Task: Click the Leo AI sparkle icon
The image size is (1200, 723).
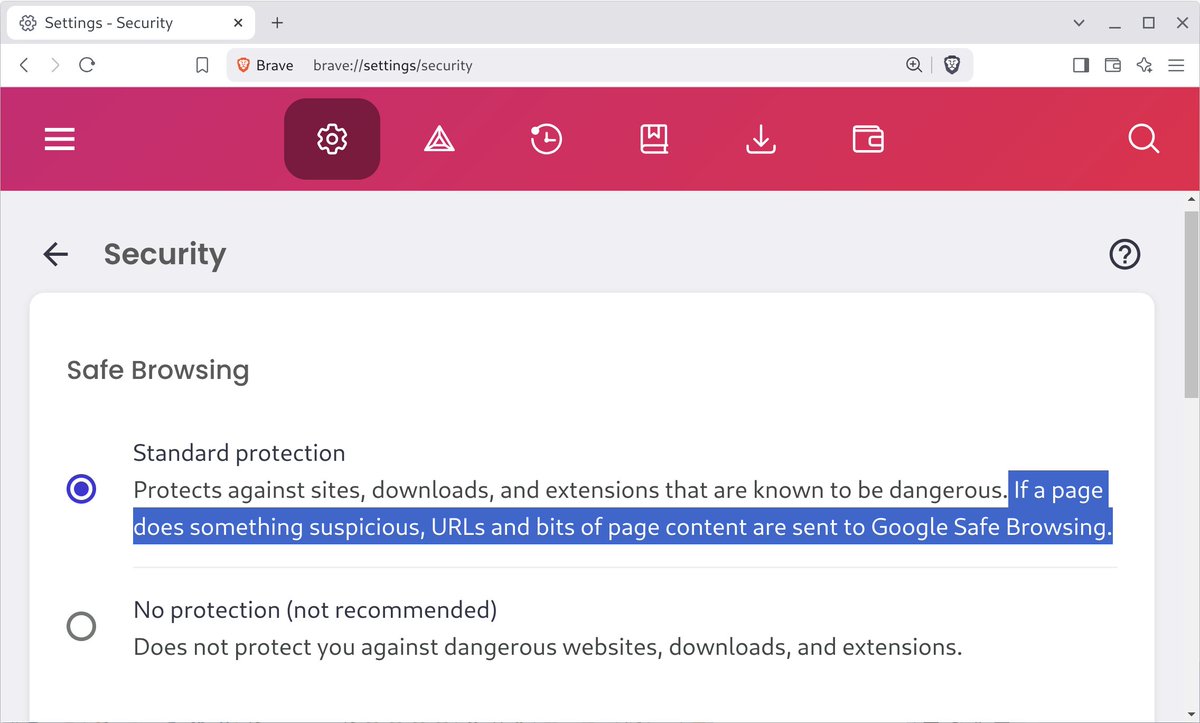Action: click(x=1144, y=64)
